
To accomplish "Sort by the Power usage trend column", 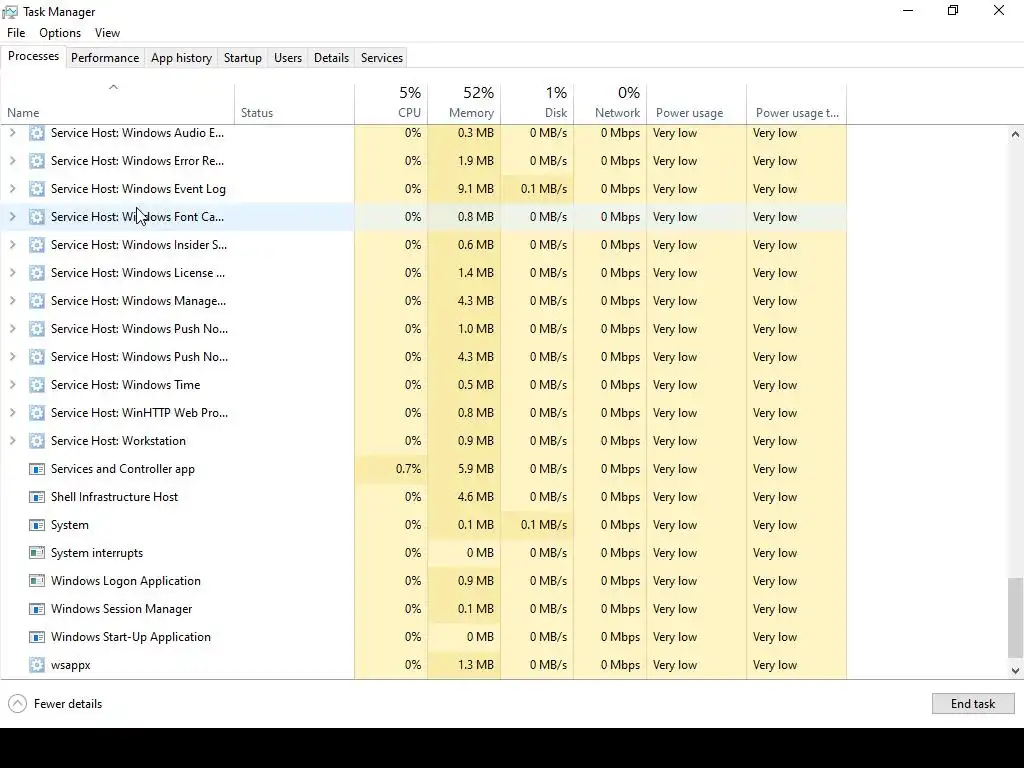I will click(x=797, y=104).
